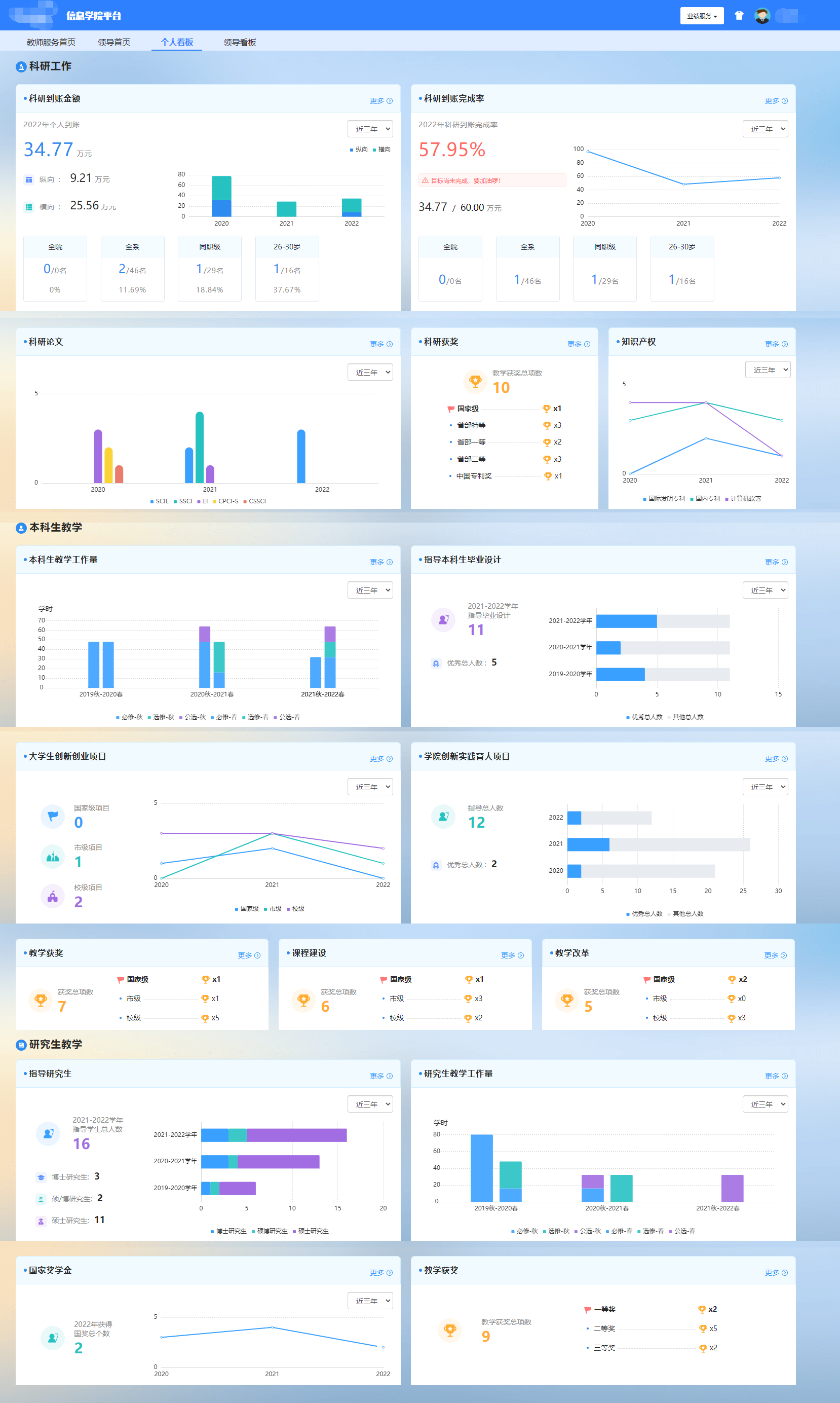Toggle 国际发明专利 legend in 知识产权 chart

point(663,499)
